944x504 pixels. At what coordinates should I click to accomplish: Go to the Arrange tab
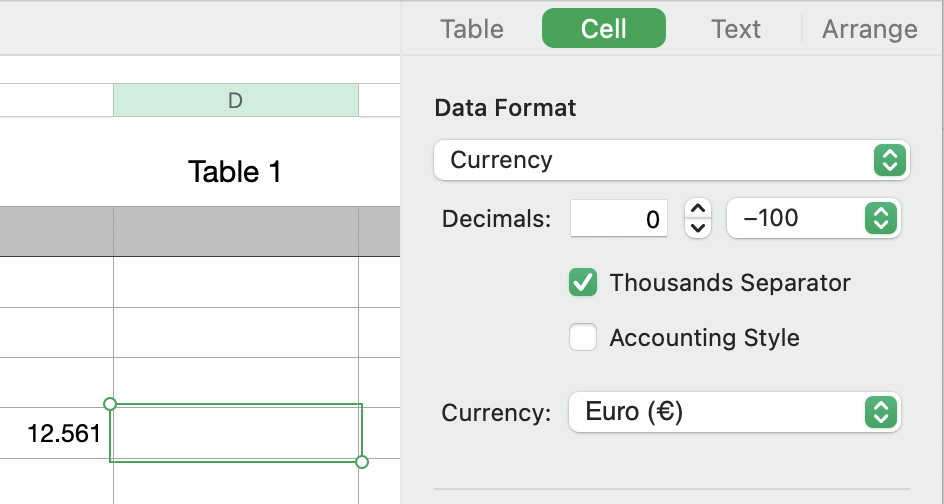(x=869, y=29)
